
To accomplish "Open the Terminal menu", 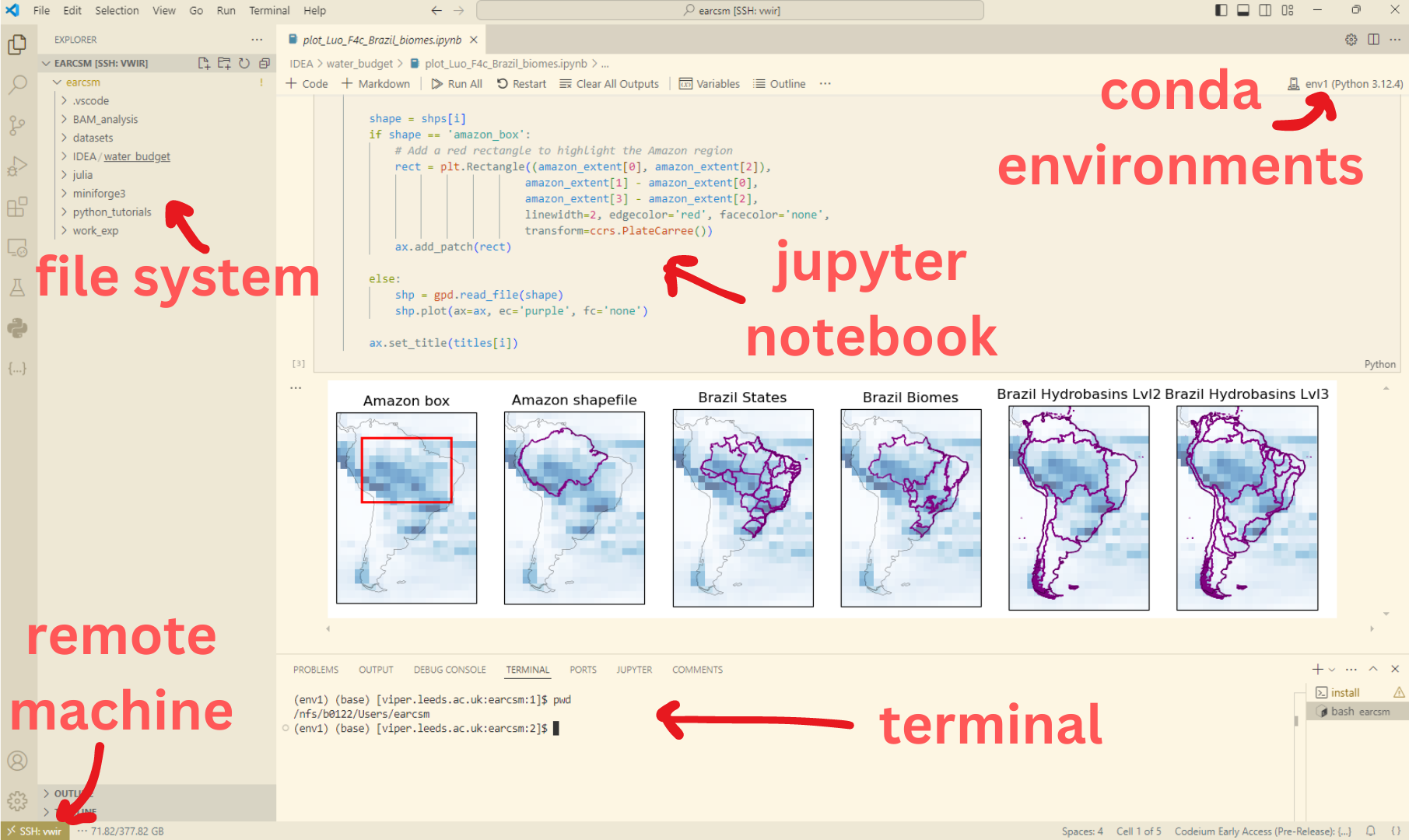I will tap(269, 10).
